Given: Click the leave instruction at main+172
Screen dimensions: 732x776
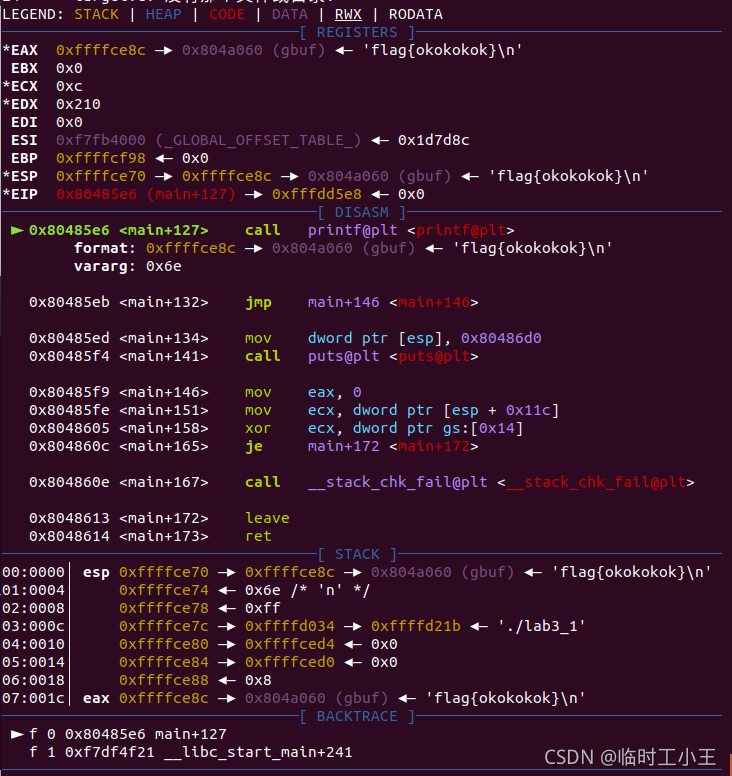Looking at the screenshot, I should tap(267, 518).
